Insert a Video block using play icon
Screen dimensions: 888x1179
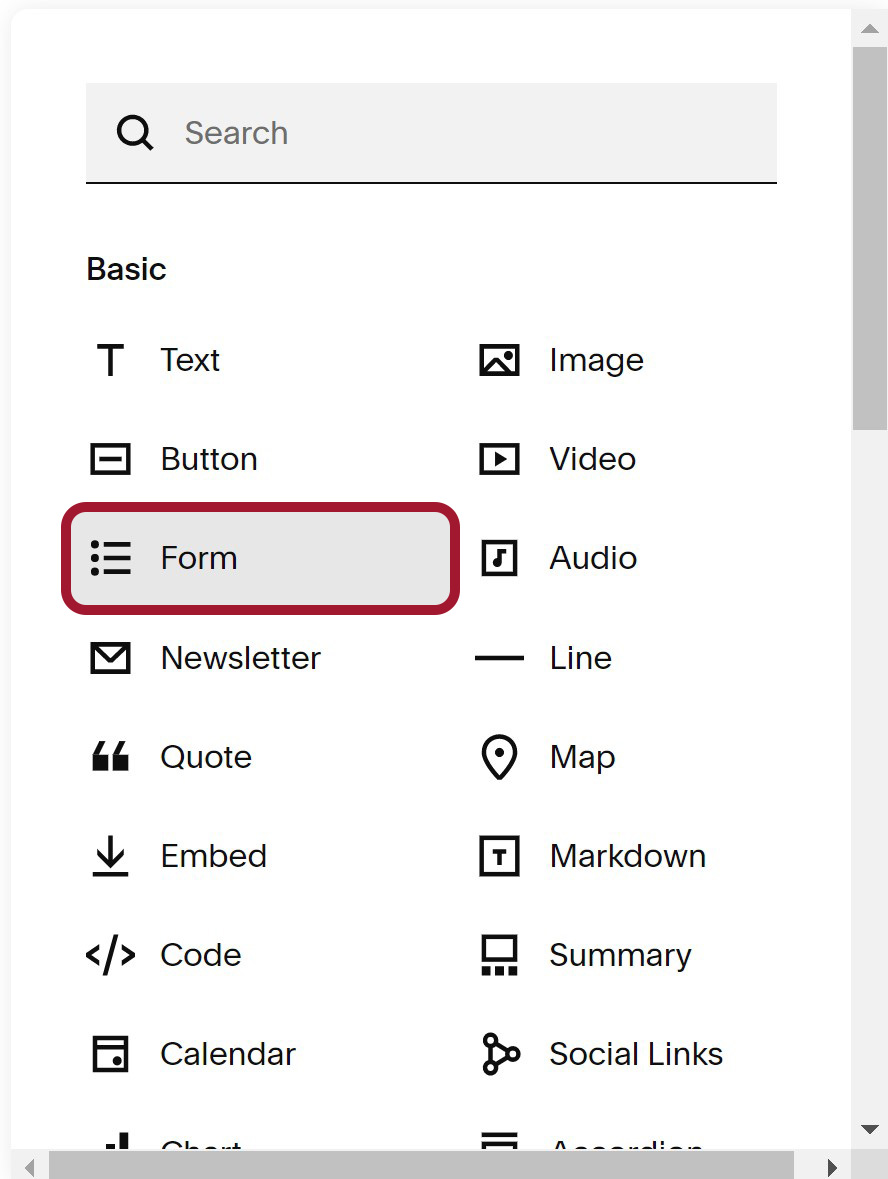tap(499, 459)
